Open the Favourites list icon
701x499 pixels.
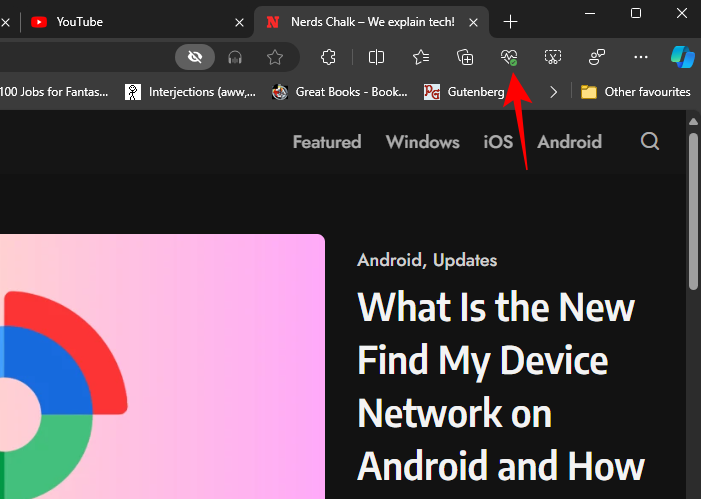click(421, 57)
